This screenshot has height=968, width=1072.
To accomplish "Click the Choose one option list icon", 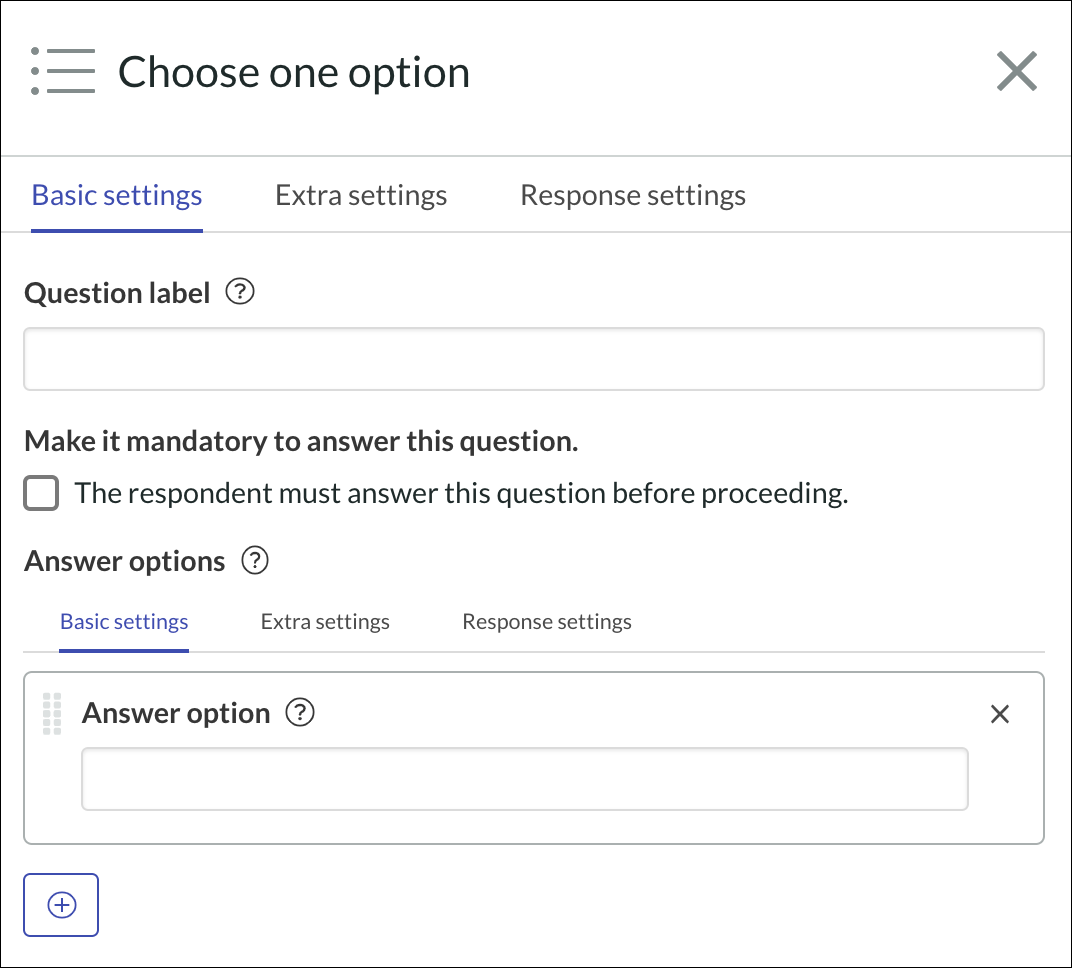I will point(62,71).
